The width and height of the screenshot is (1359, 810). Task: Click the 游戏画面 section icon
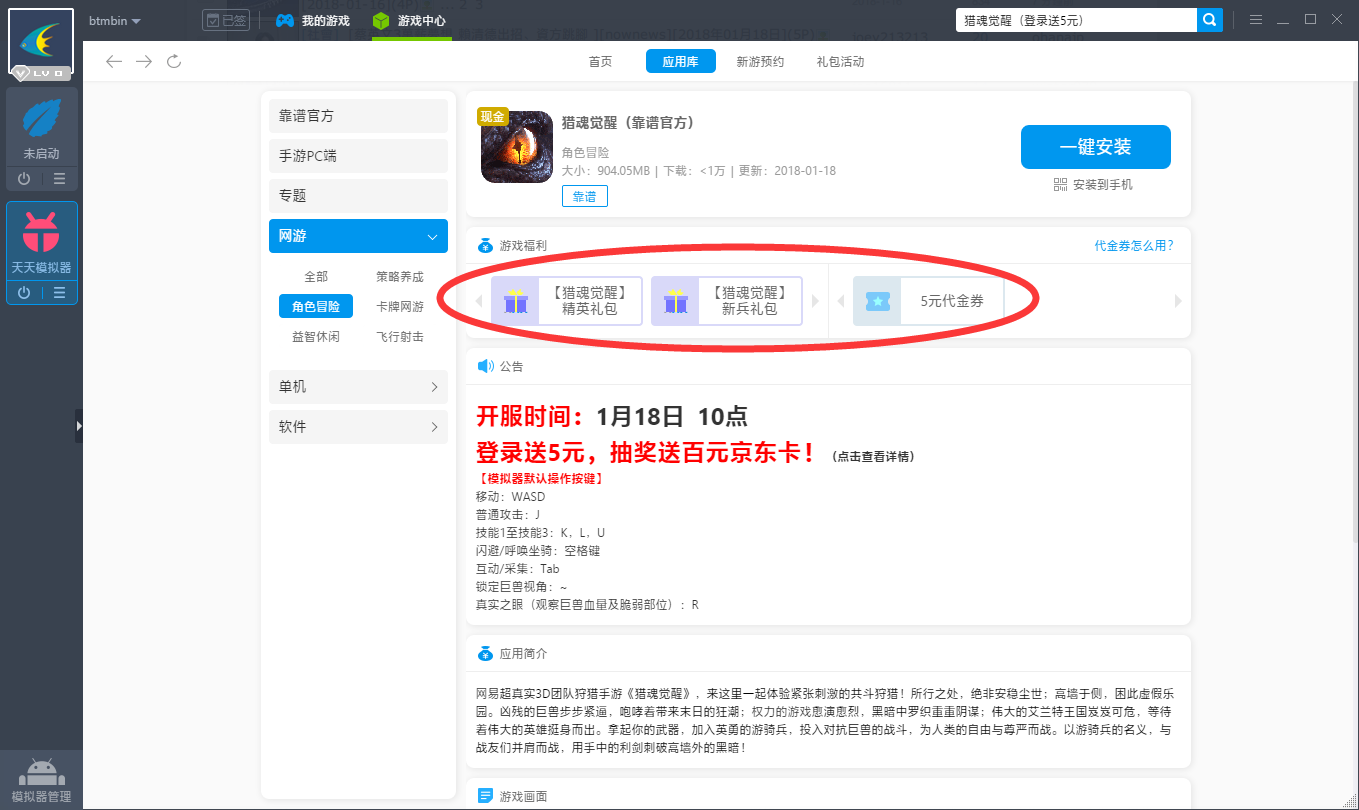click(485, 796)
